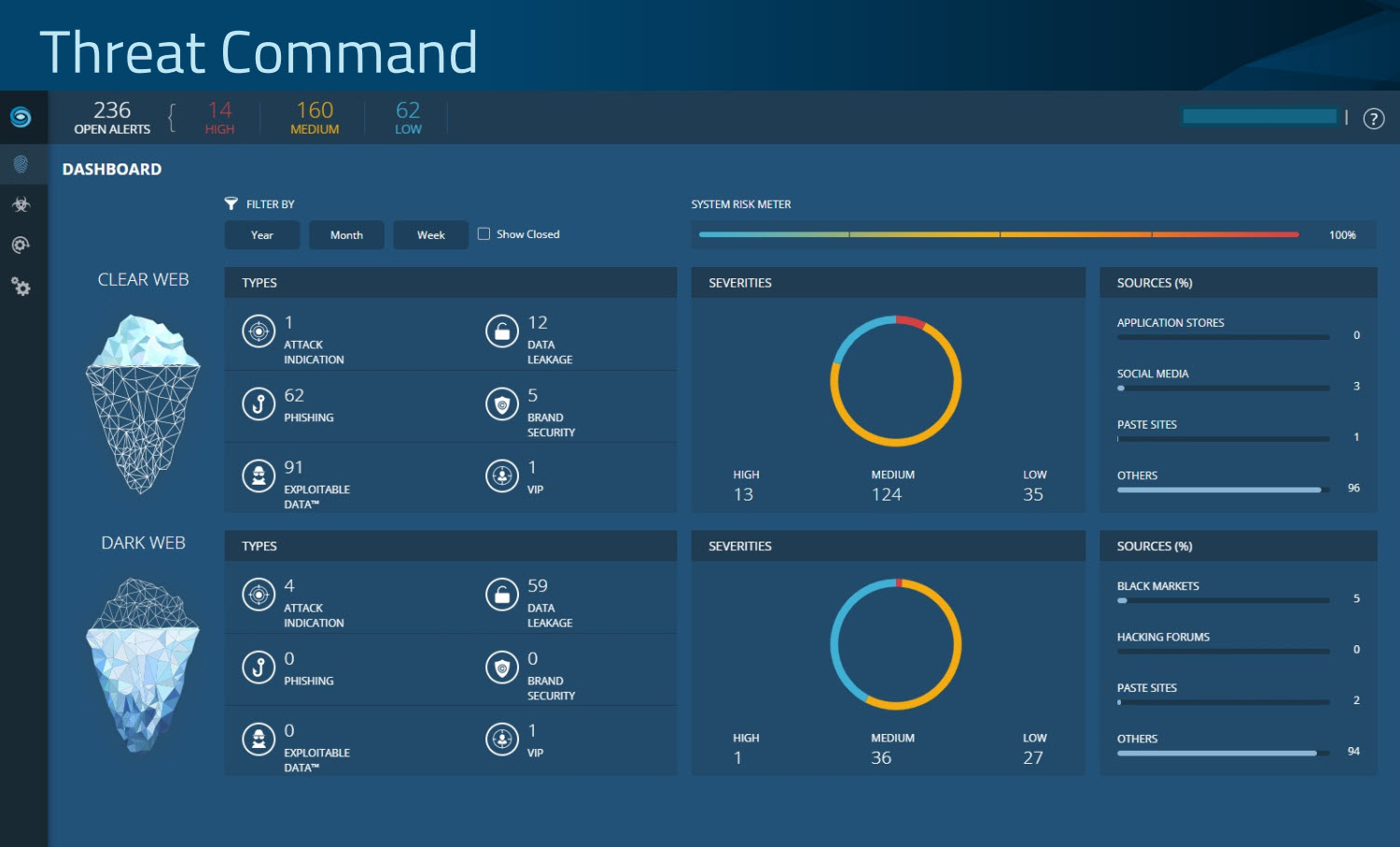This screenshot has height=847, width=1400.
Task: Click Dark Web VIP icon
Action: (502, 740)
